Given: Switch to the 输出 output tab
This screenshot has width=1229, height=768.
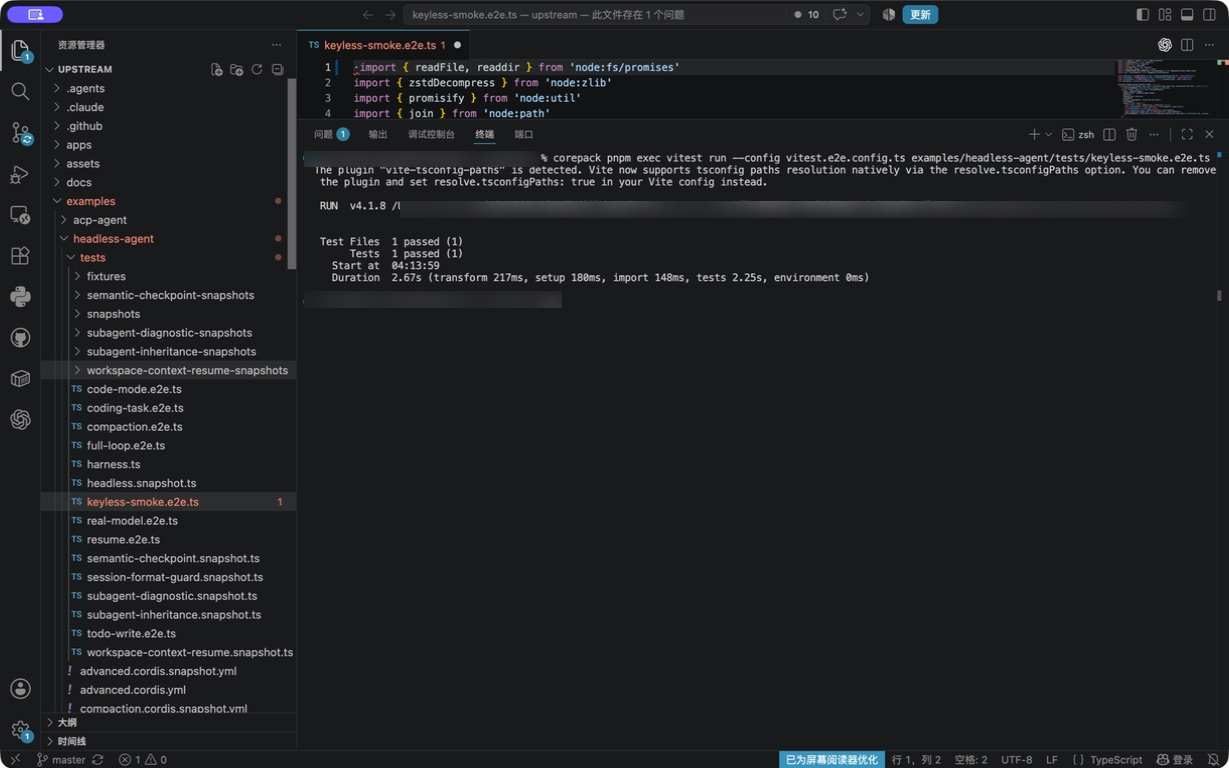Looking at the screenshot, I should pyautogui.click(x=378, y=134).
